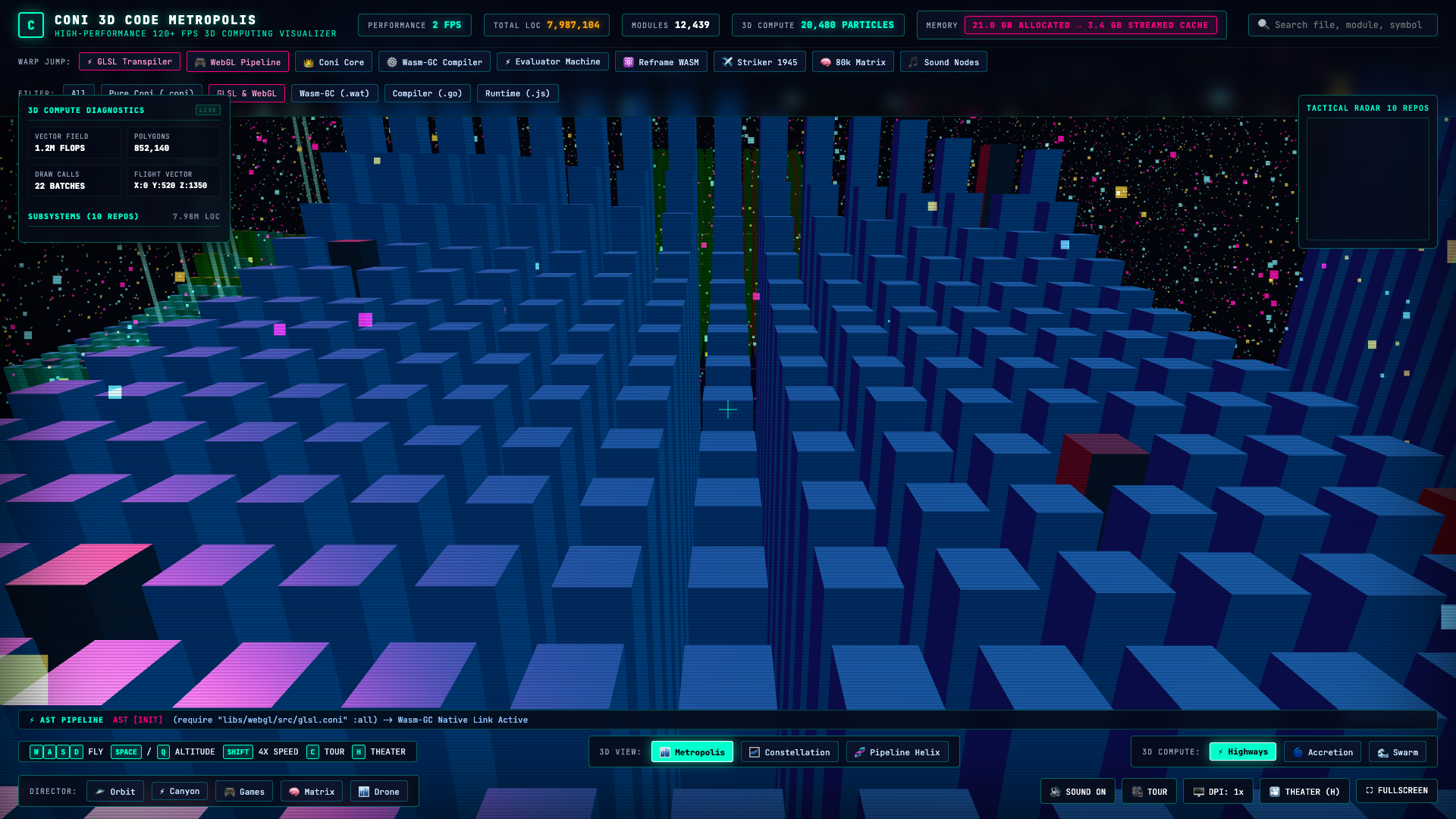Click the search magnifier icon
1456x819 pixels.
coord(1263,25)
